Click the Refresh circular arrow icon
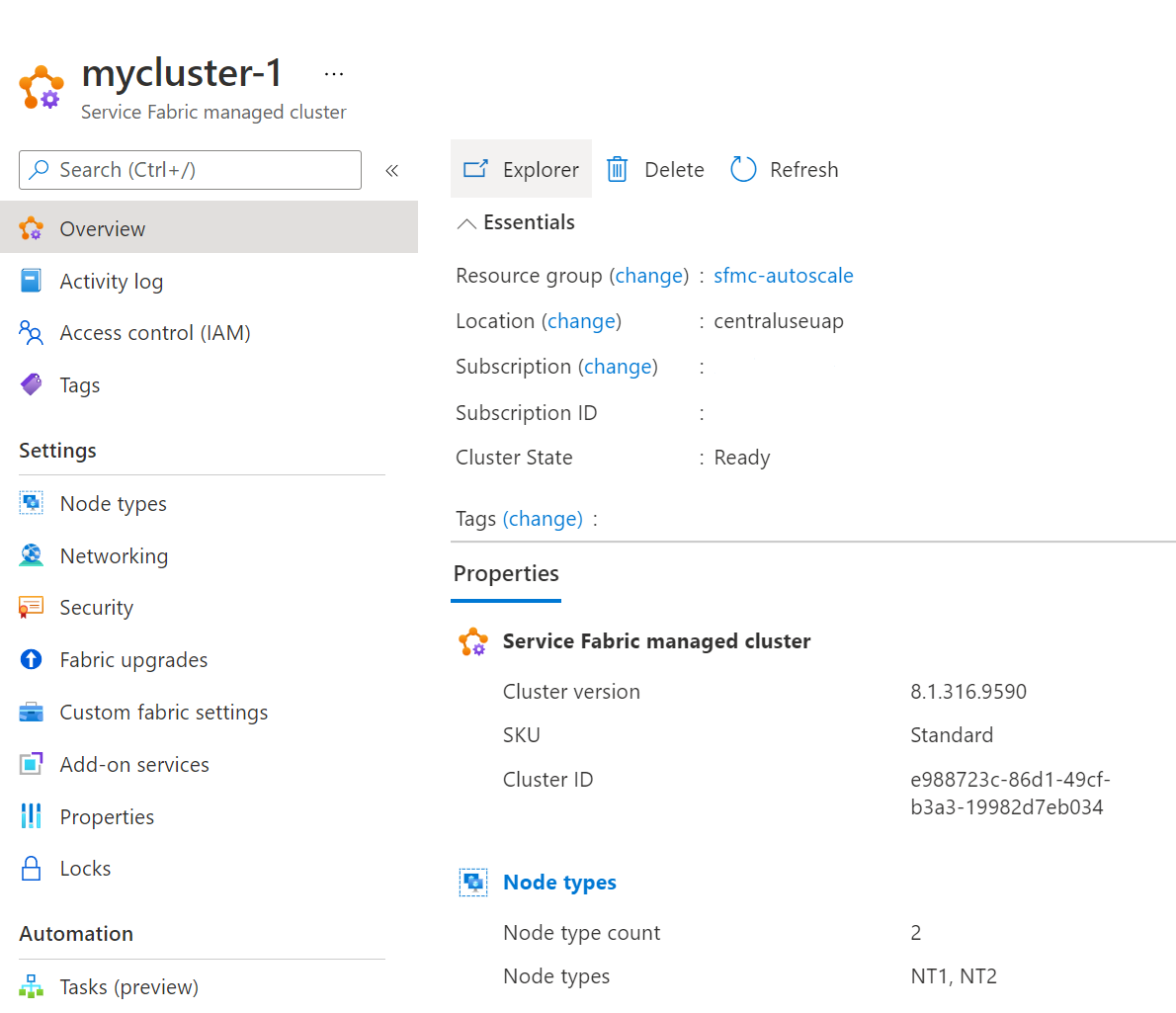Viewport: 1176px width, 1013px height. click(x=742, y=169)
